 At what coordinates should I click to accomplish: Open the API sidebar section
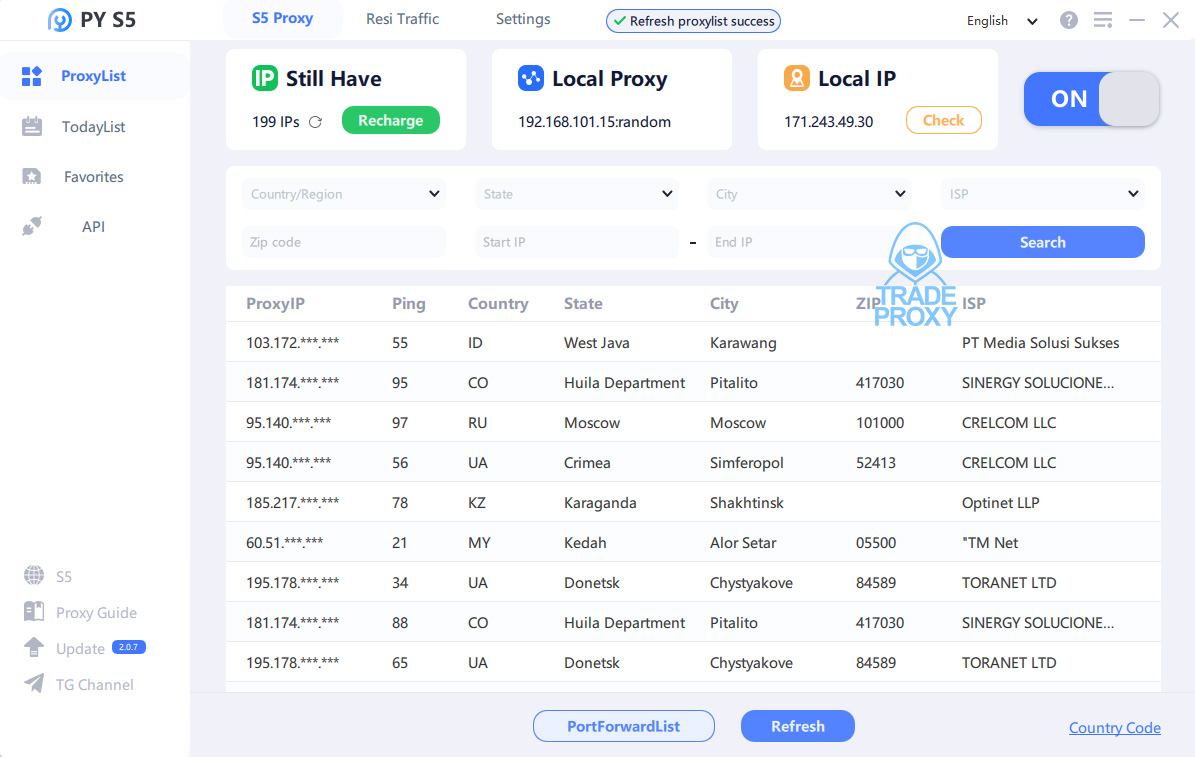[x=93, y=226]
